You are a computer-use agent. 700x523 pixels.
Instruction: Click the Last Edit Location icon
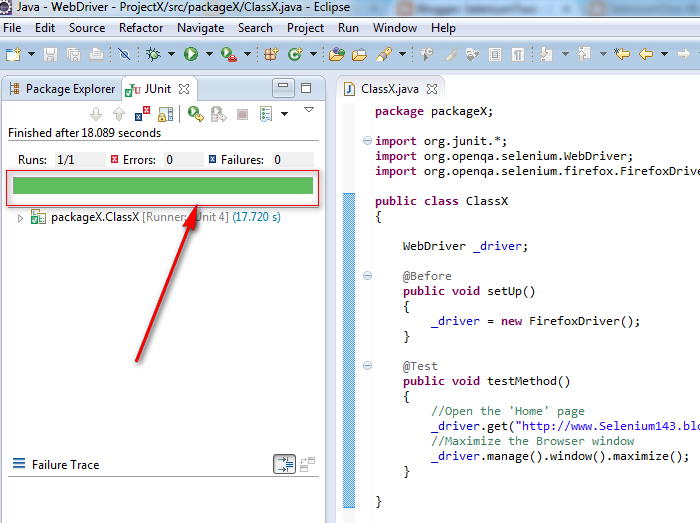[x=622, y=54]
